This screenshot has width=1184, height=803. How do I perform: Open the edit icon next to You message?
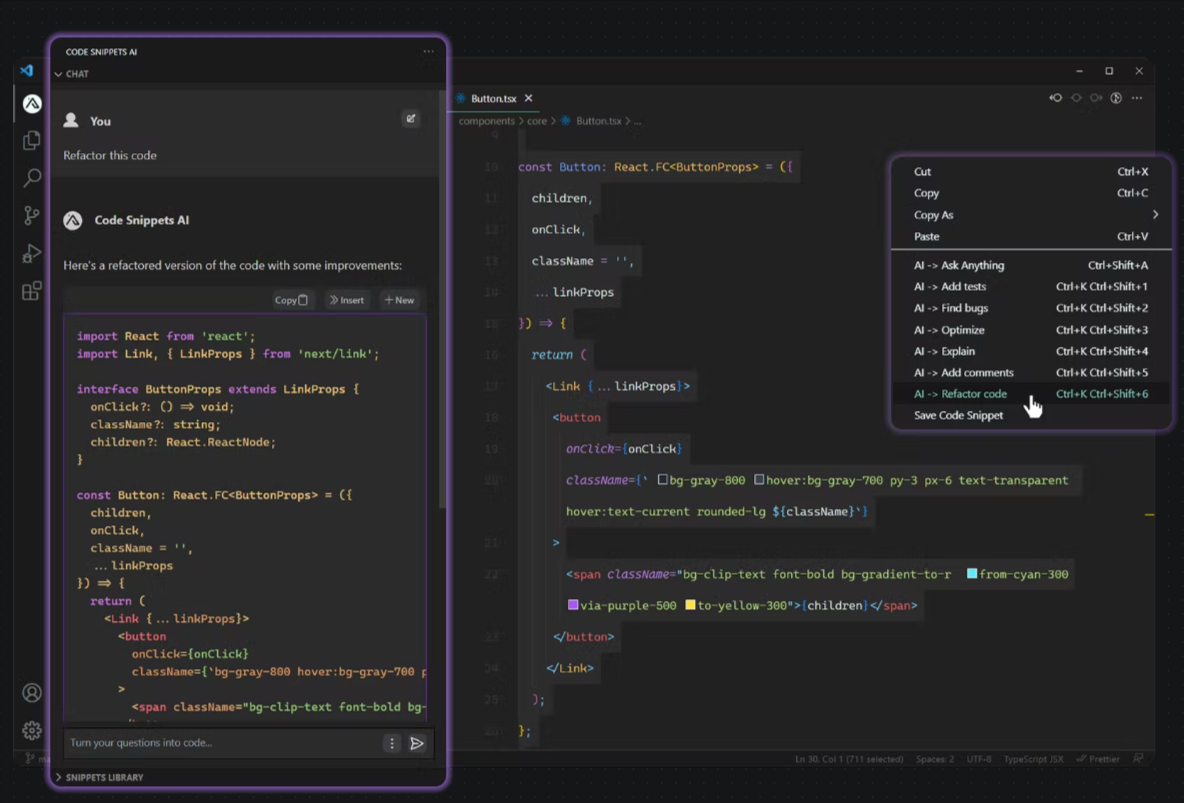pos(411,118)
